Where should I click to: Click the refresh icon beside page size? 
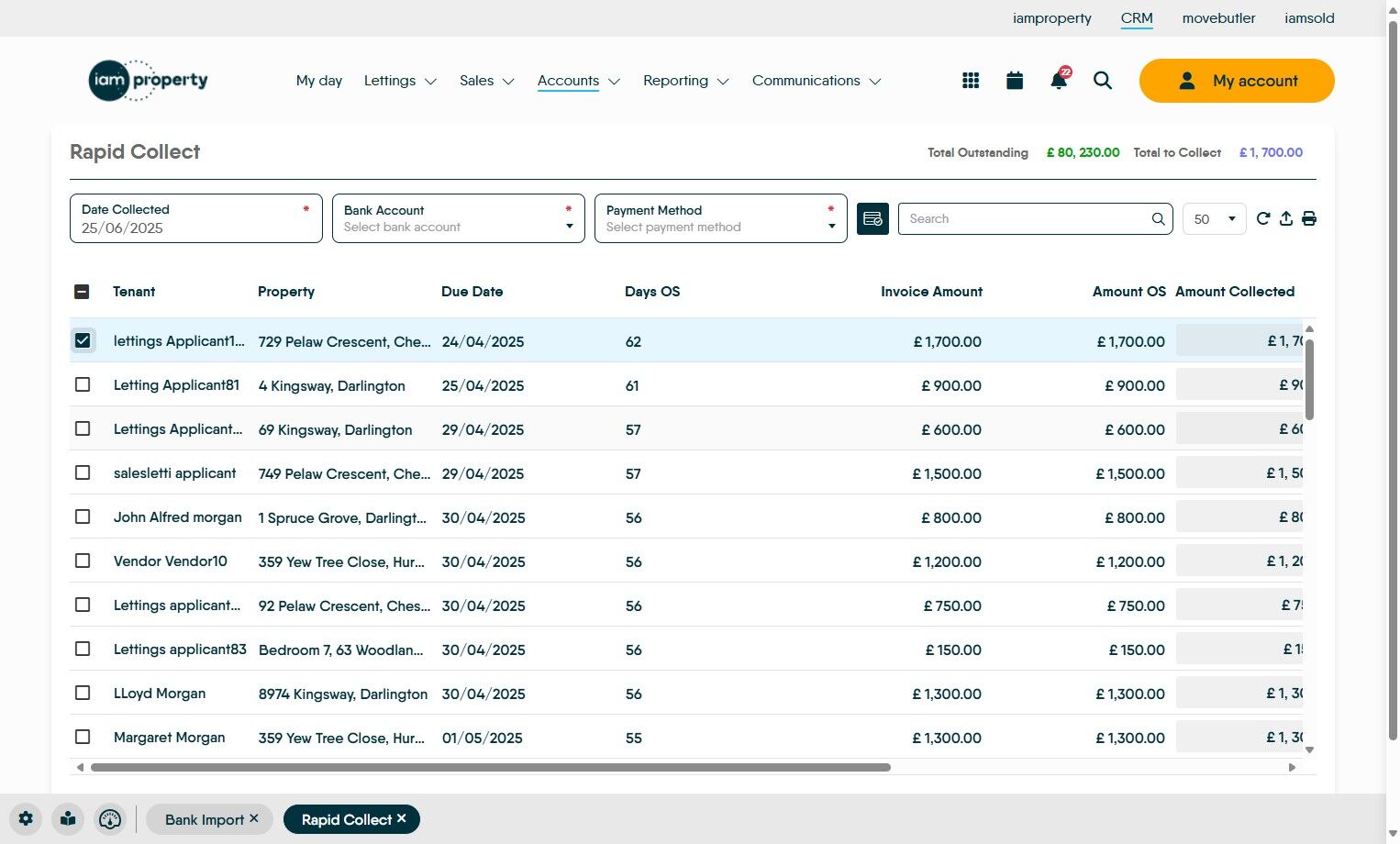(x=1263, y=218)
